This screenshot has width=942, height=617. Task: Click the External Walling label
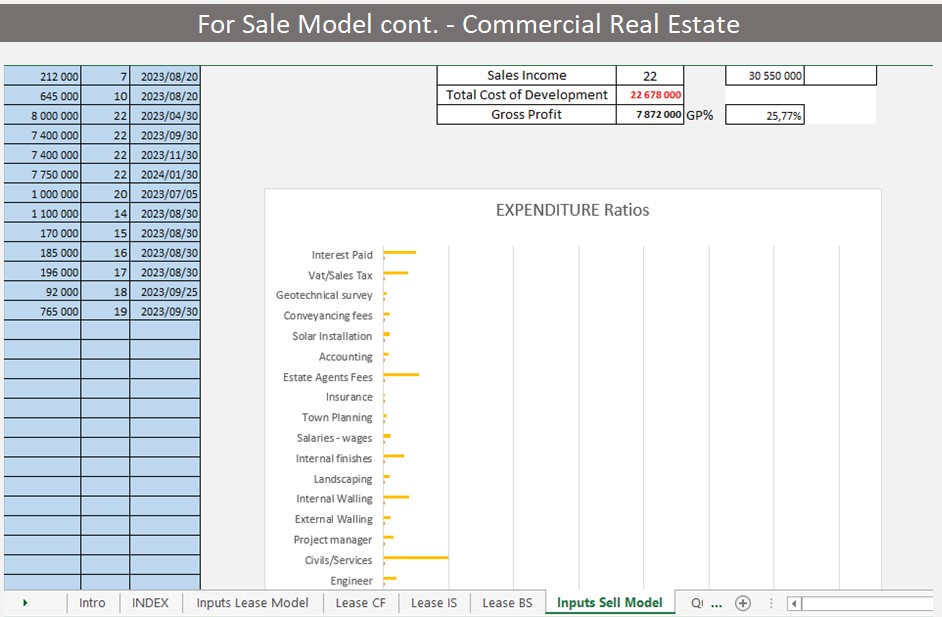(333, 519)
